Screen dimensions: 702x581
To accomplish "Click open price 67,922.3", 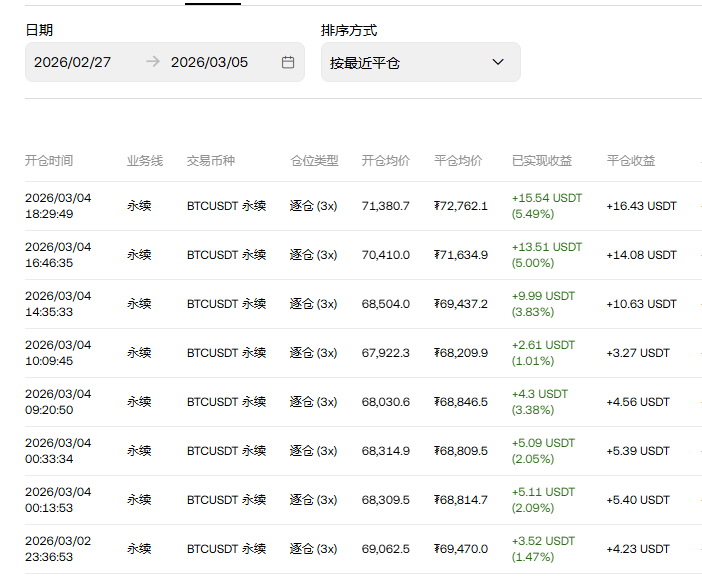I will pos(385,353).
